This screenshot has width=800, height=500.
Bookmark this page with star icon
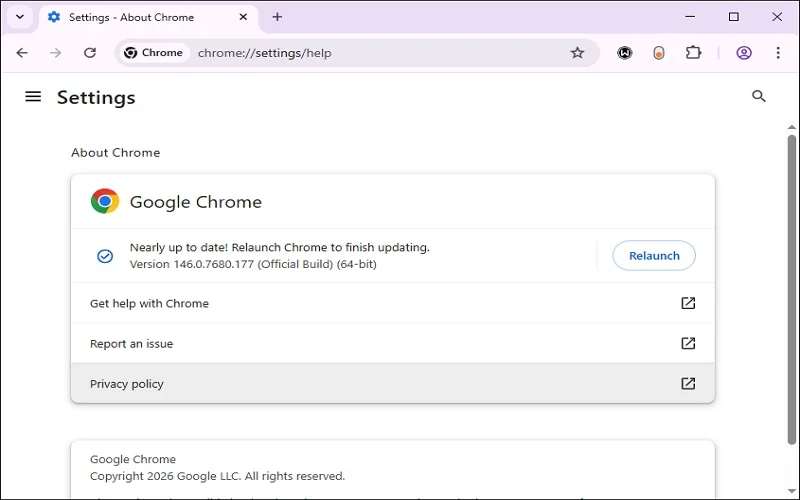pyautogui.click(x=577, y=53)
